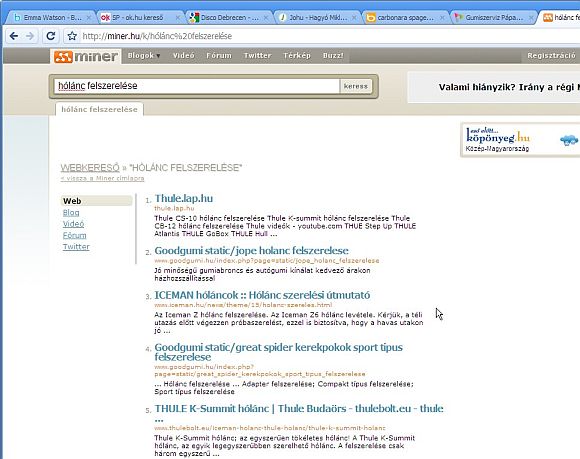
Task: Open the Térkép menu item
Action: tap(297, 55)
